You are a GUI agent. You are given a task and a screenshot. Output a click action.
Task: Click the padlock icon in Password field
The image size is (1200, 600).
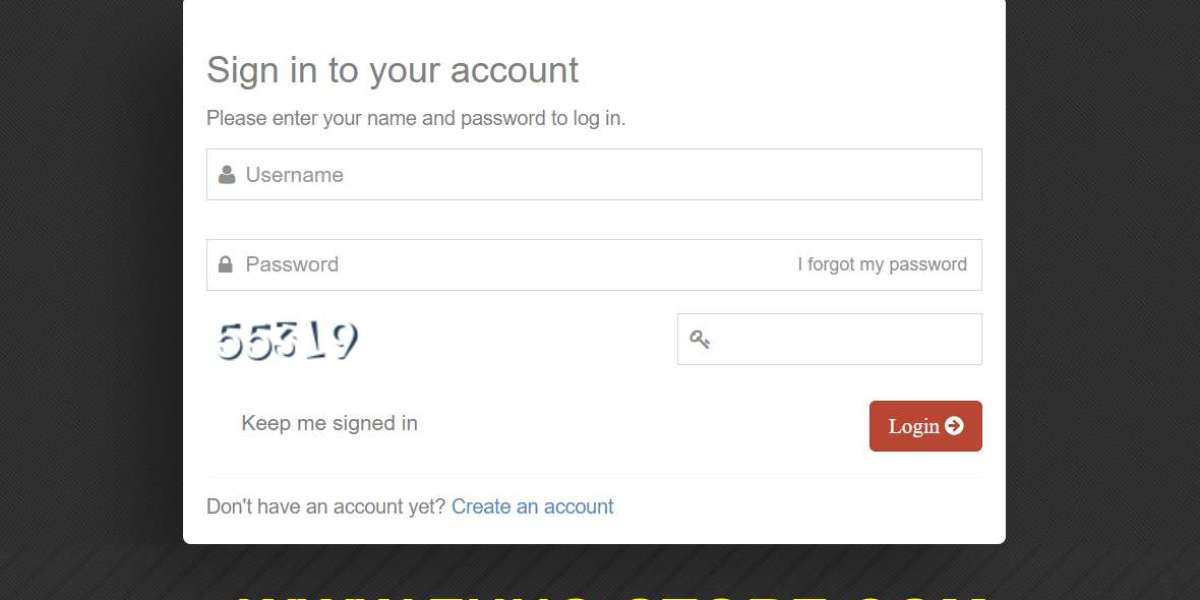(226, 265)
